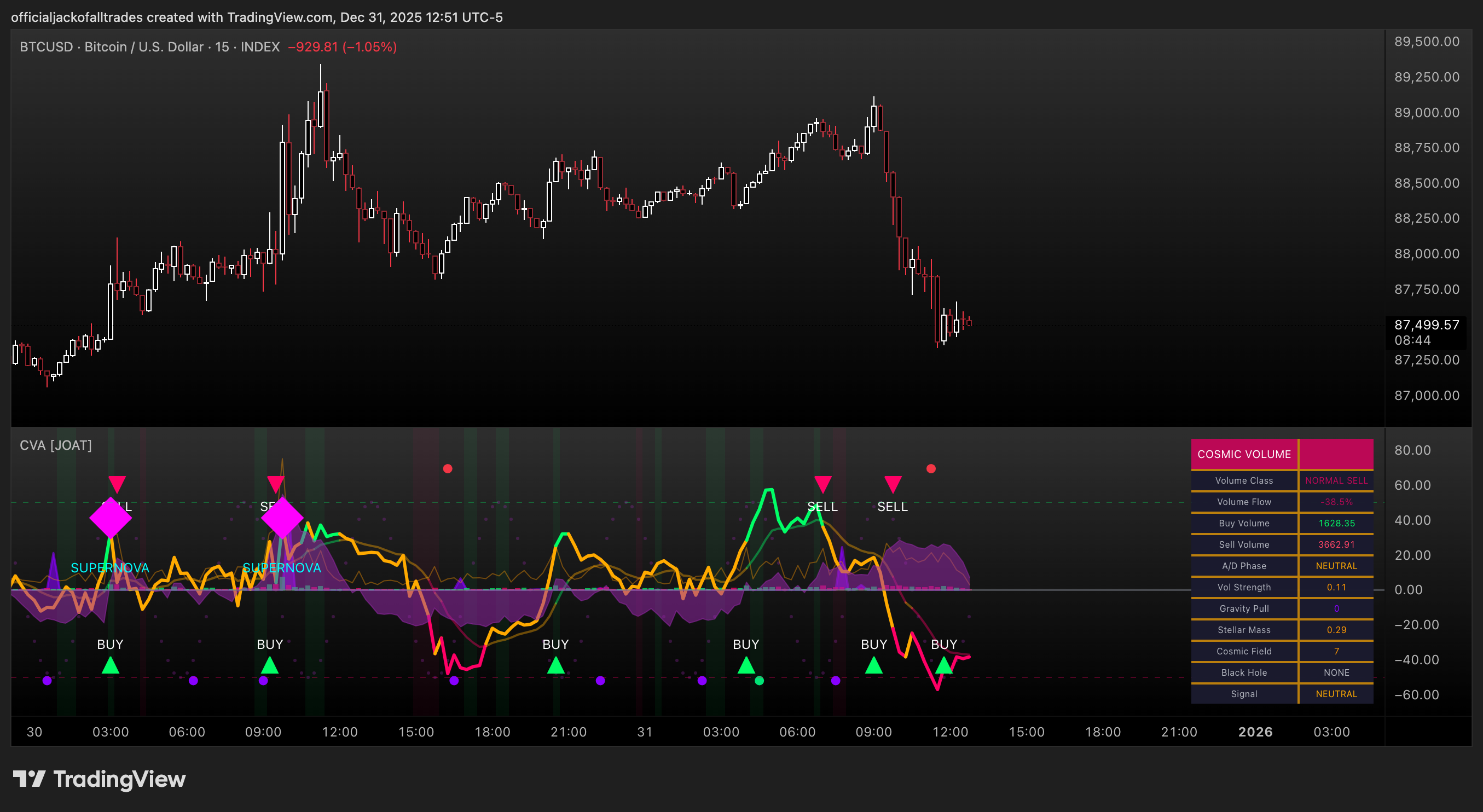Click the 31 date label on the time axis
Screen dimensions: 1483x812
[x=645, y=732]
